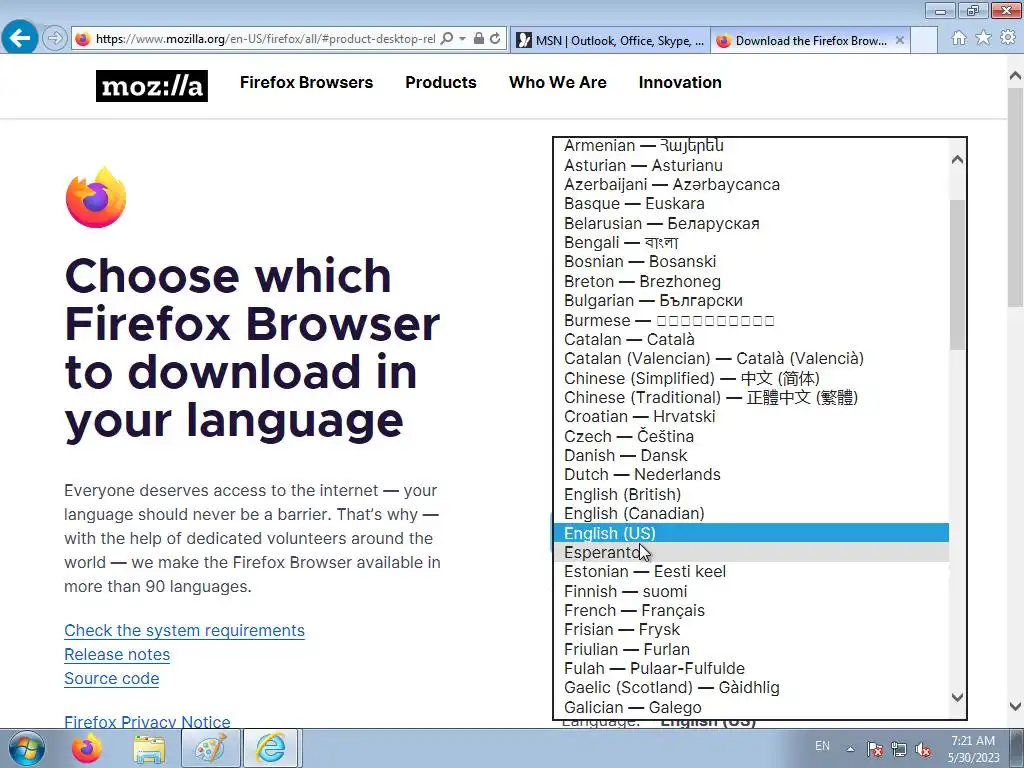Select Chinese (Simplified) option

tap(751, 378)
